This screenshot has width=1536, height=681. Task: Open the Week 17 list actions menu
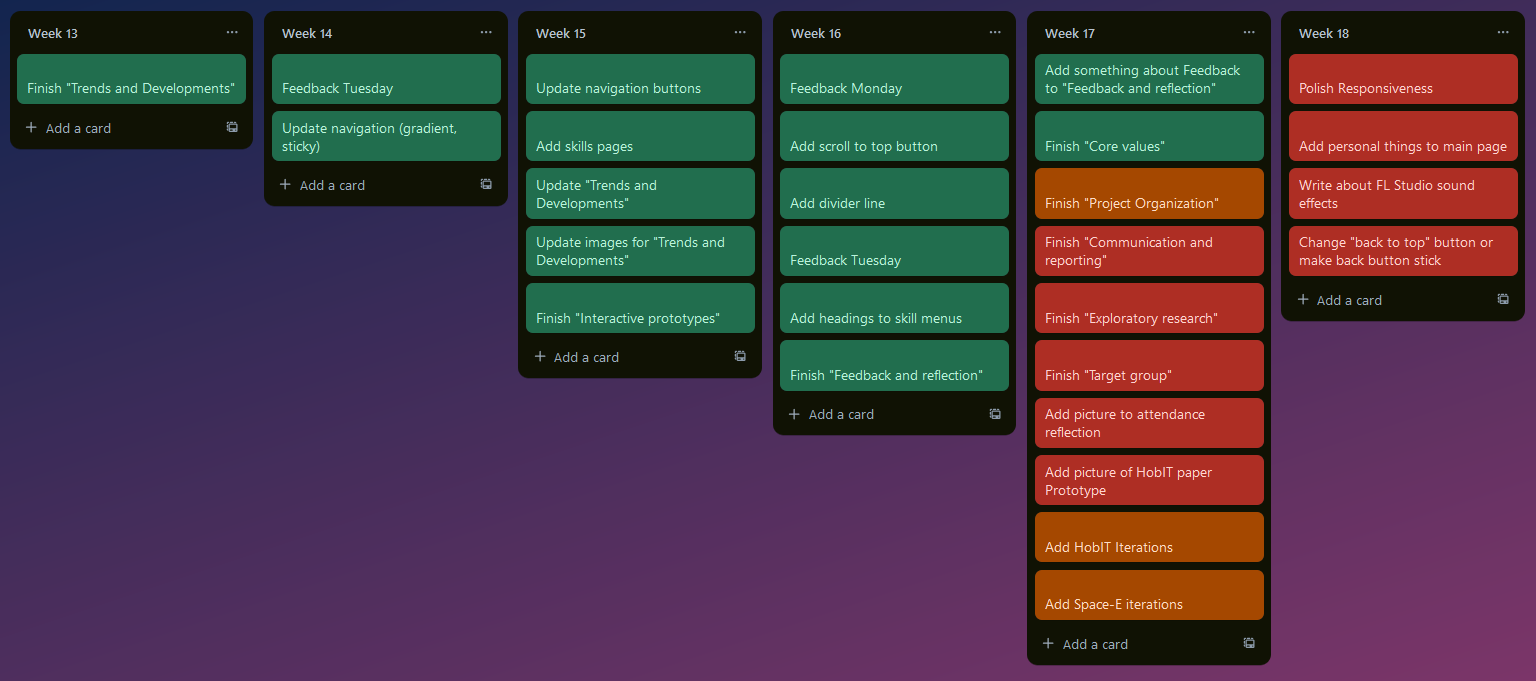[x=1248, y=32]
